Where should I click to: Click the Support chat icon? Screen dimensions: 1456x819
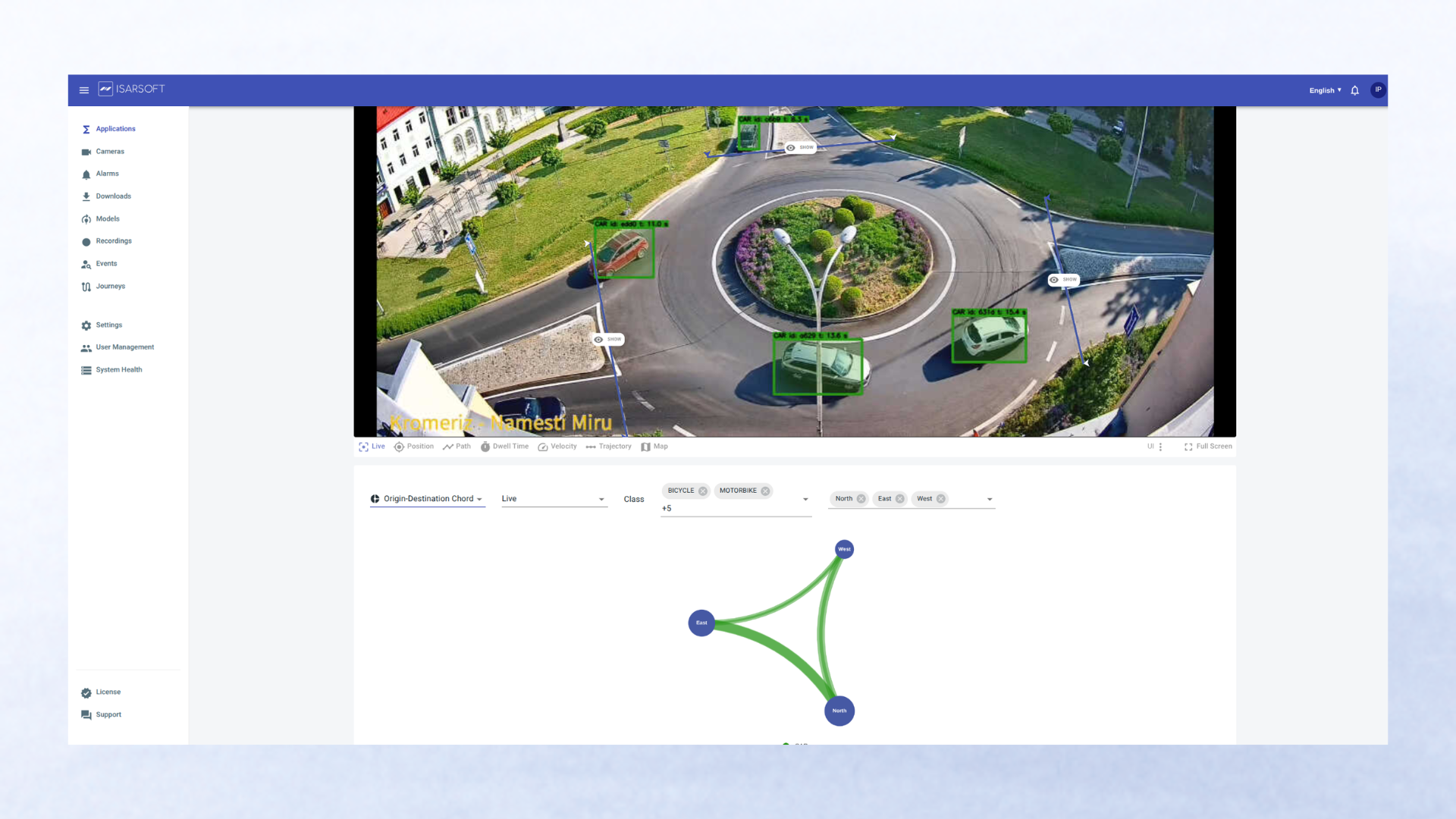click(x=86, y=715)
